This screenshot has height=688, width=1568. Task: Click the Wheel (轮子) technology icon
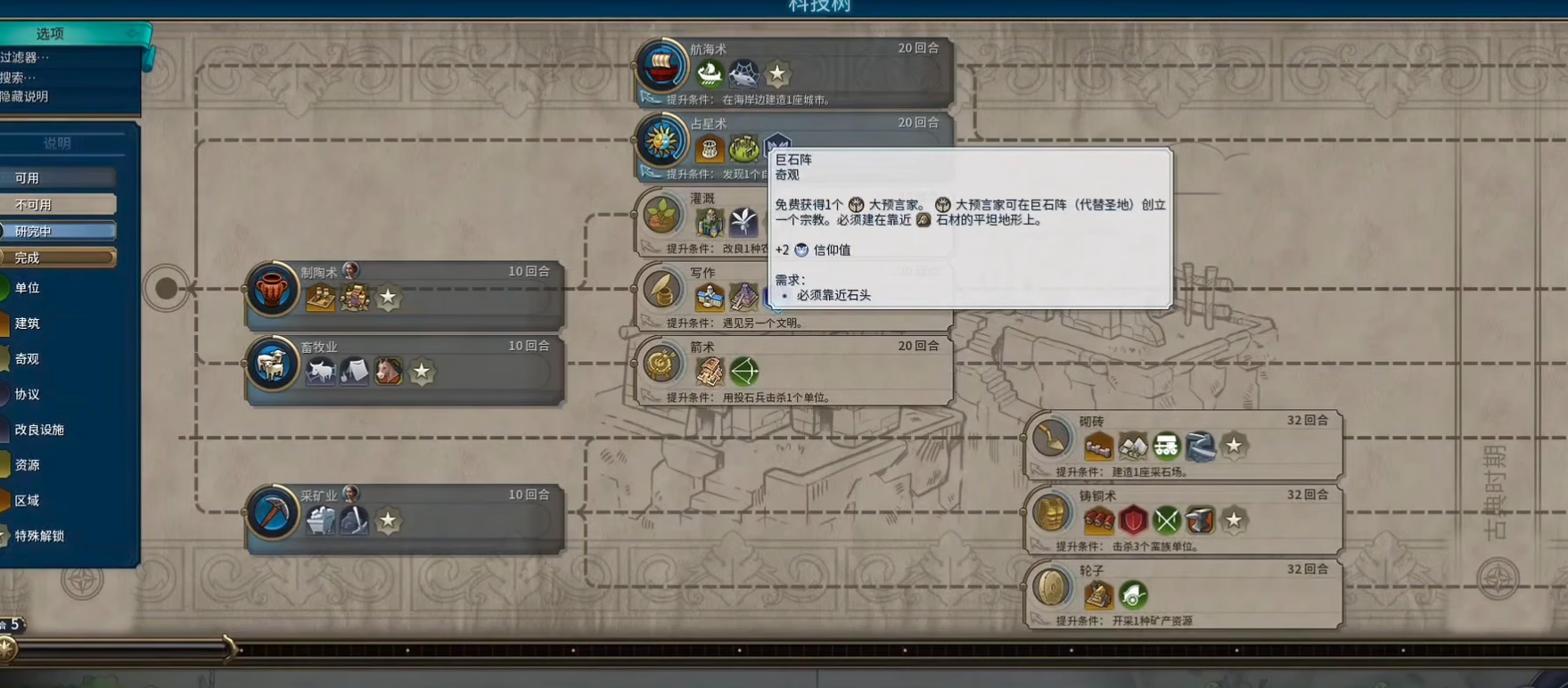1052,586
